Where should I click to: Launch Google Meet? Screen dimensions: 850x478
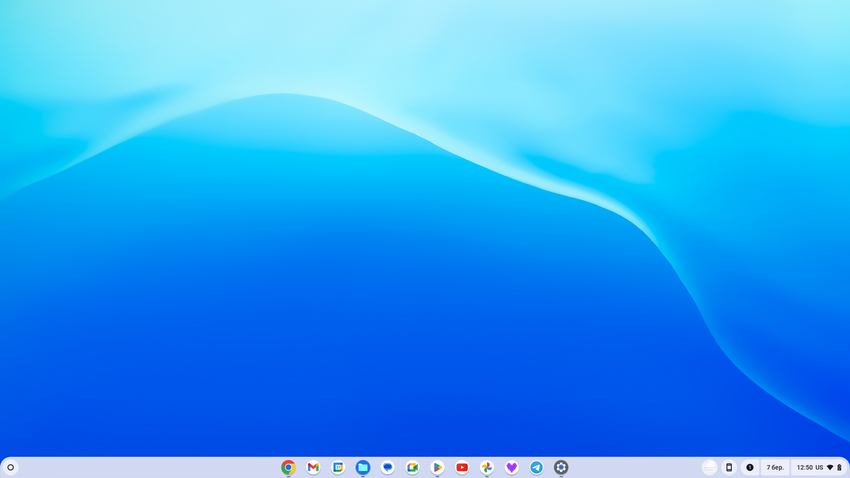(412, 467)
